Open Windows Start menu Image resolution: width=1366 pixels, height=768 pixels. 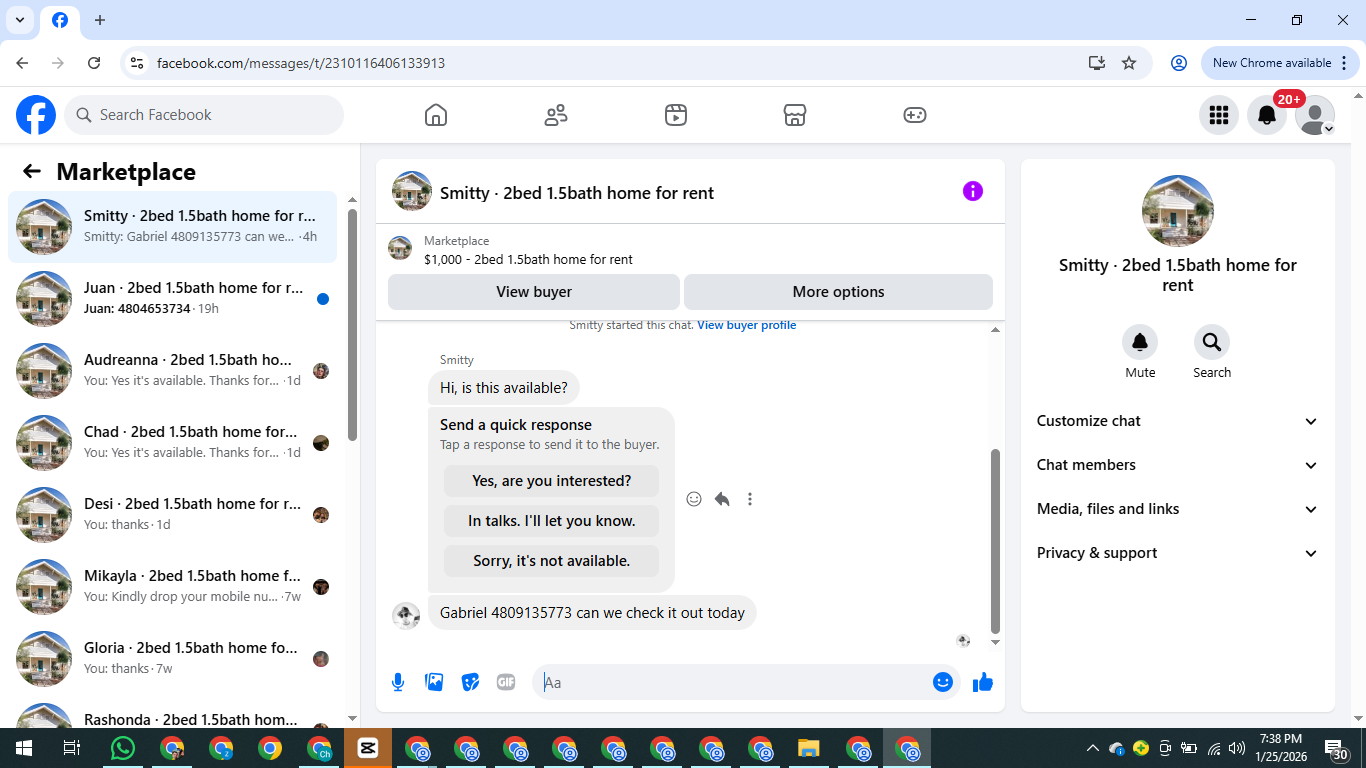[24, 748]
